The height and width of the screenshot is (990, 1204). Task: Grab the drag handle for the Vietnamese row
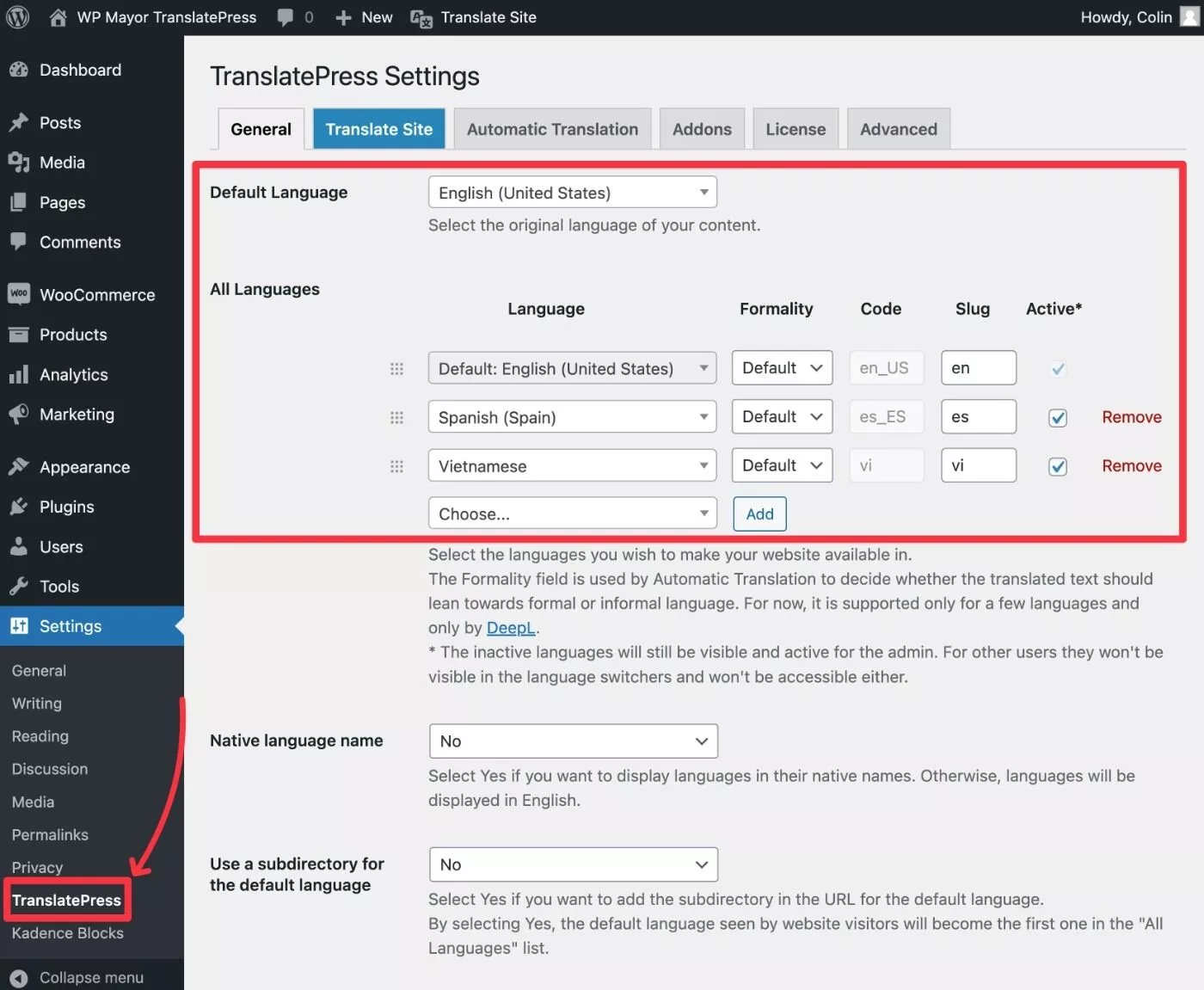[396, 466]
